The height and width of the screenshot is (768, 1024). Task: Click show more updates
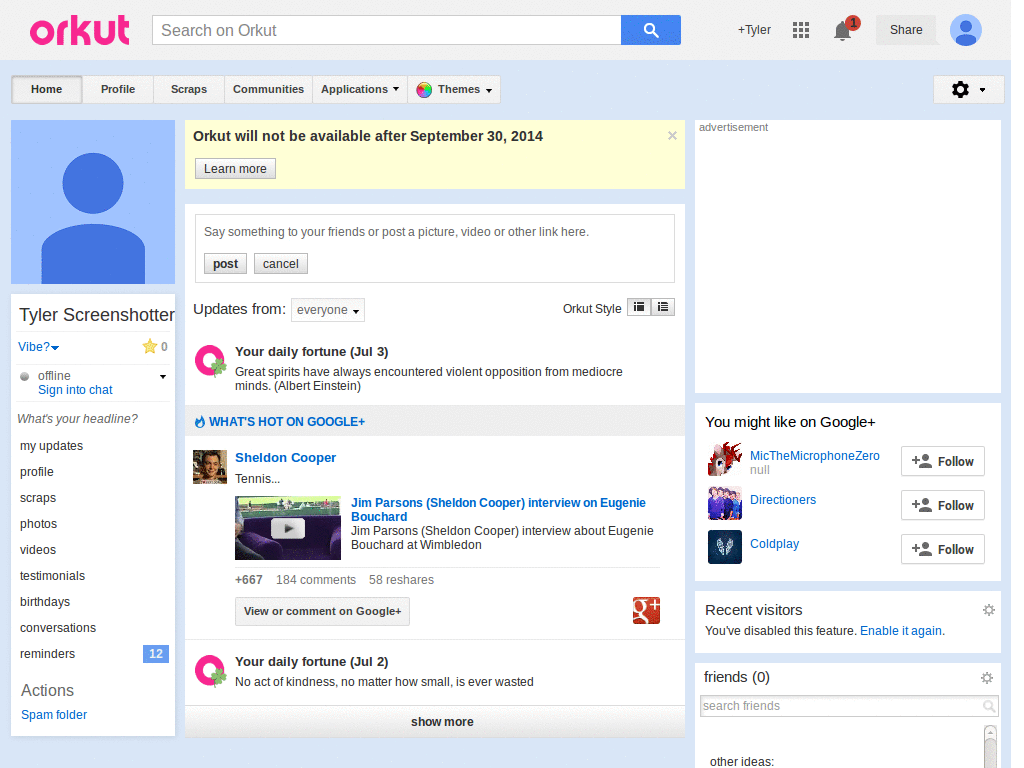(x=435, y=722)
